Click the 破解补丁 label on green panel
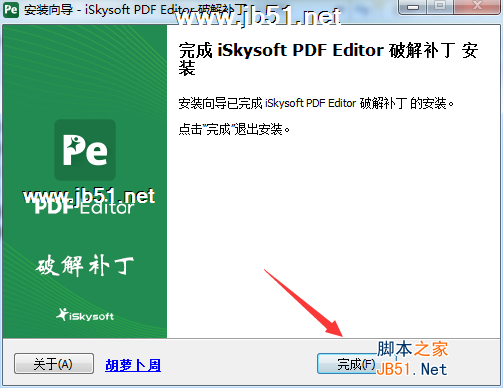The image size is (503, 388). [x=85, y=266]
